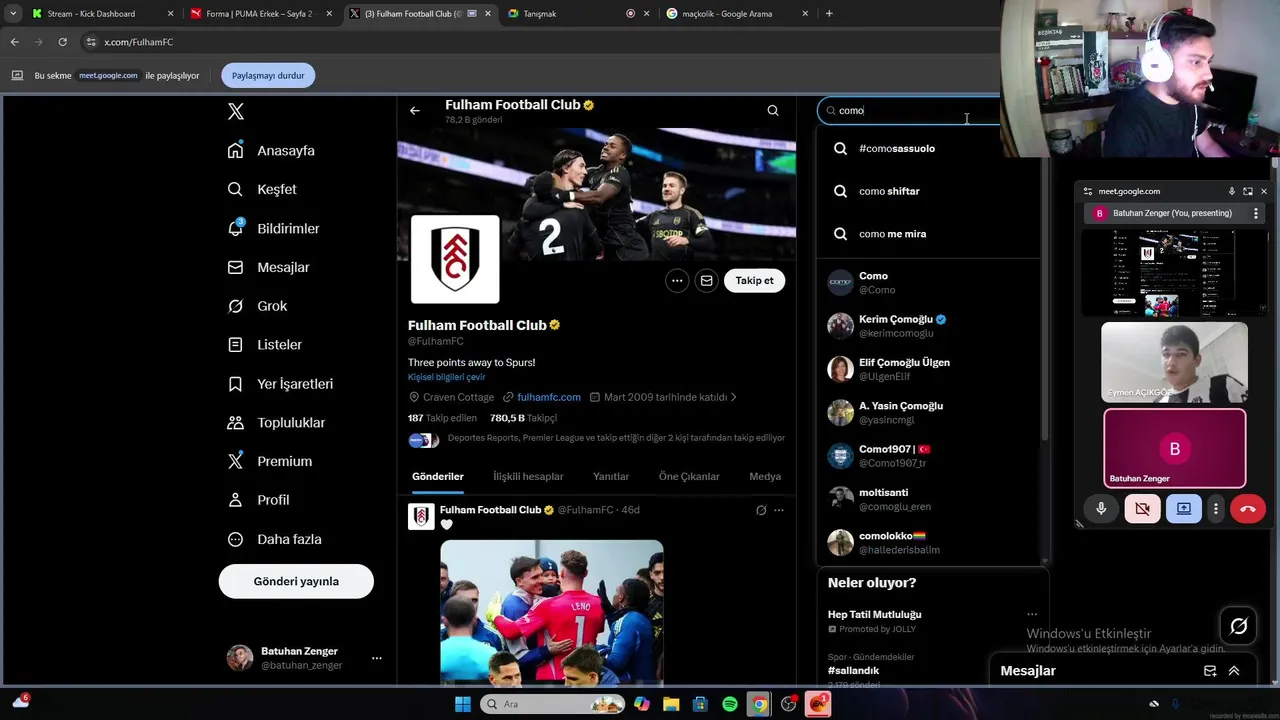This screenshot has width=1280, height=720.
Task: Click the three-dot menu on the Fulham post
Action: point(779,510)
